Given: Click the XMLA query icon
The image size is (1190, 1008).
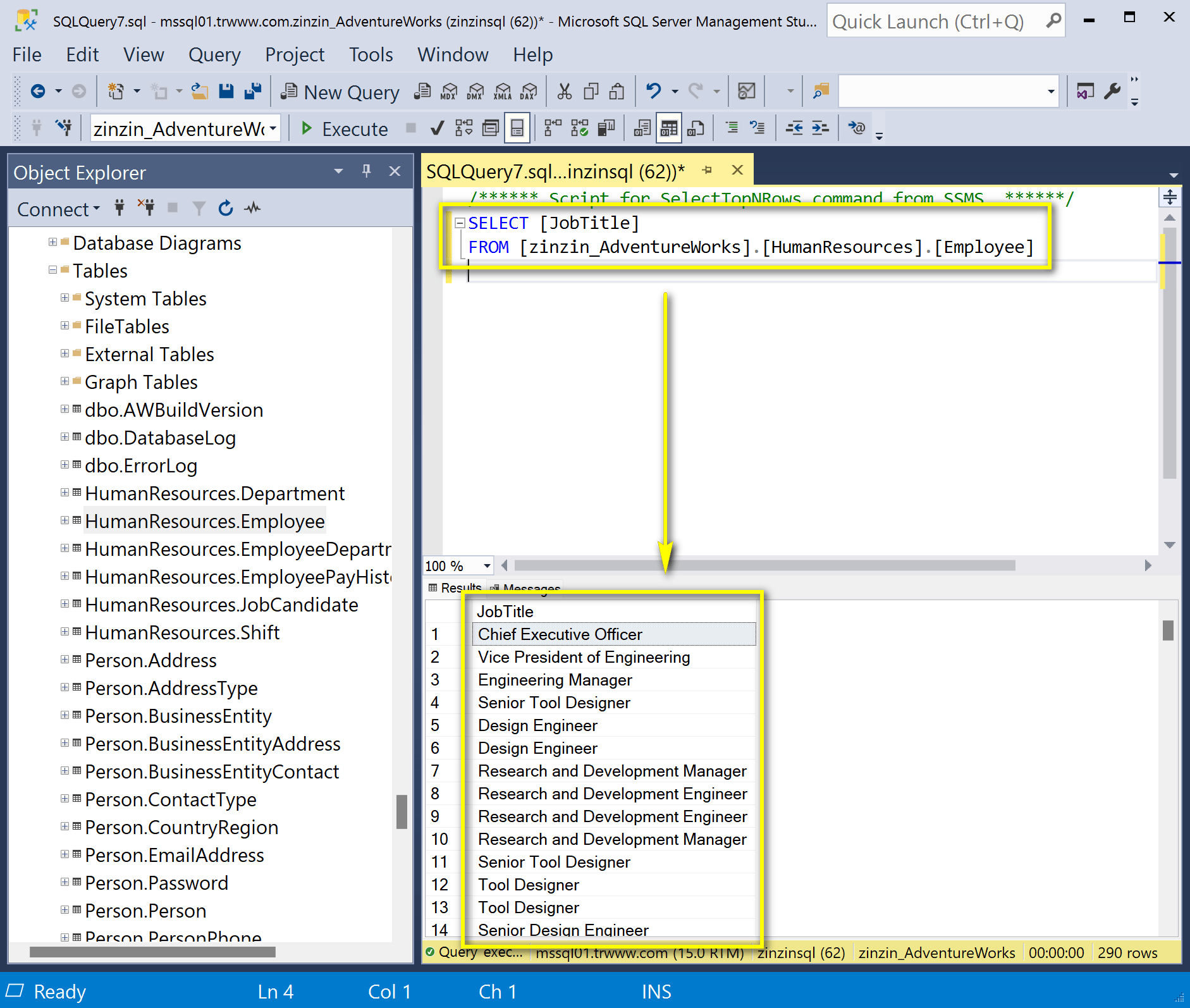Looking at the screenshot, I should [503, 92].
